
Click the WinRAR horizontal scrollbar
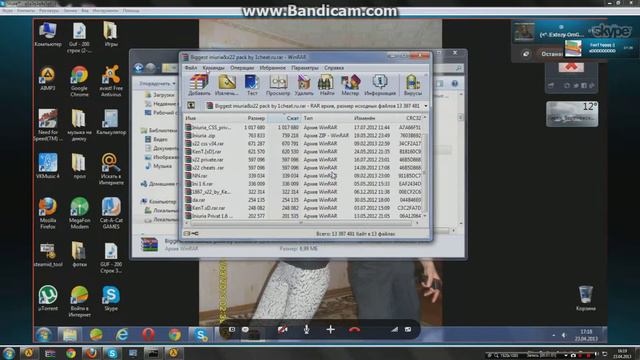[x=302, y=223]
